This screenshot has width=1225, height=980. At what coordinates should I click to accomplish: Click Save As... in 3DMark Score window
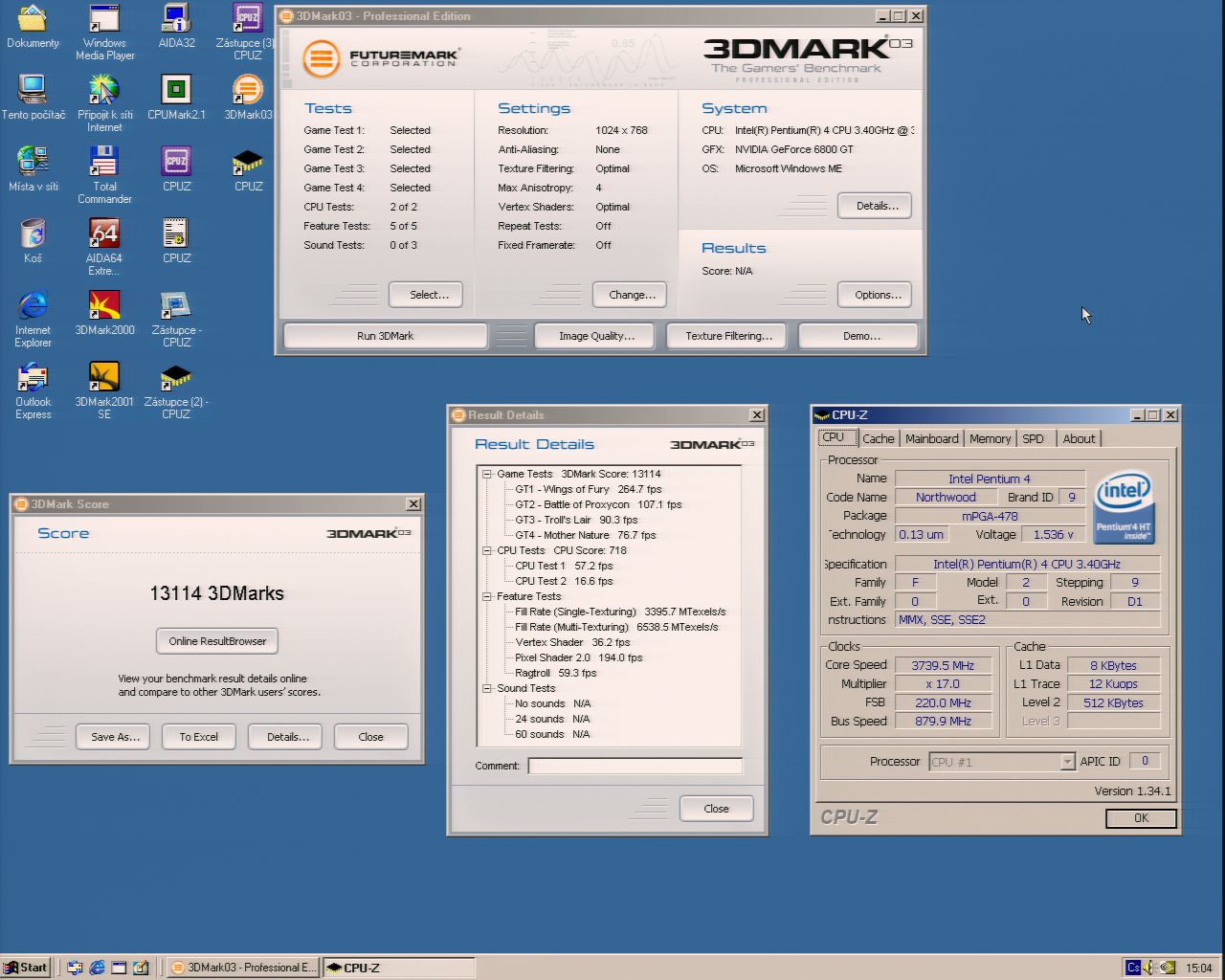115,737
